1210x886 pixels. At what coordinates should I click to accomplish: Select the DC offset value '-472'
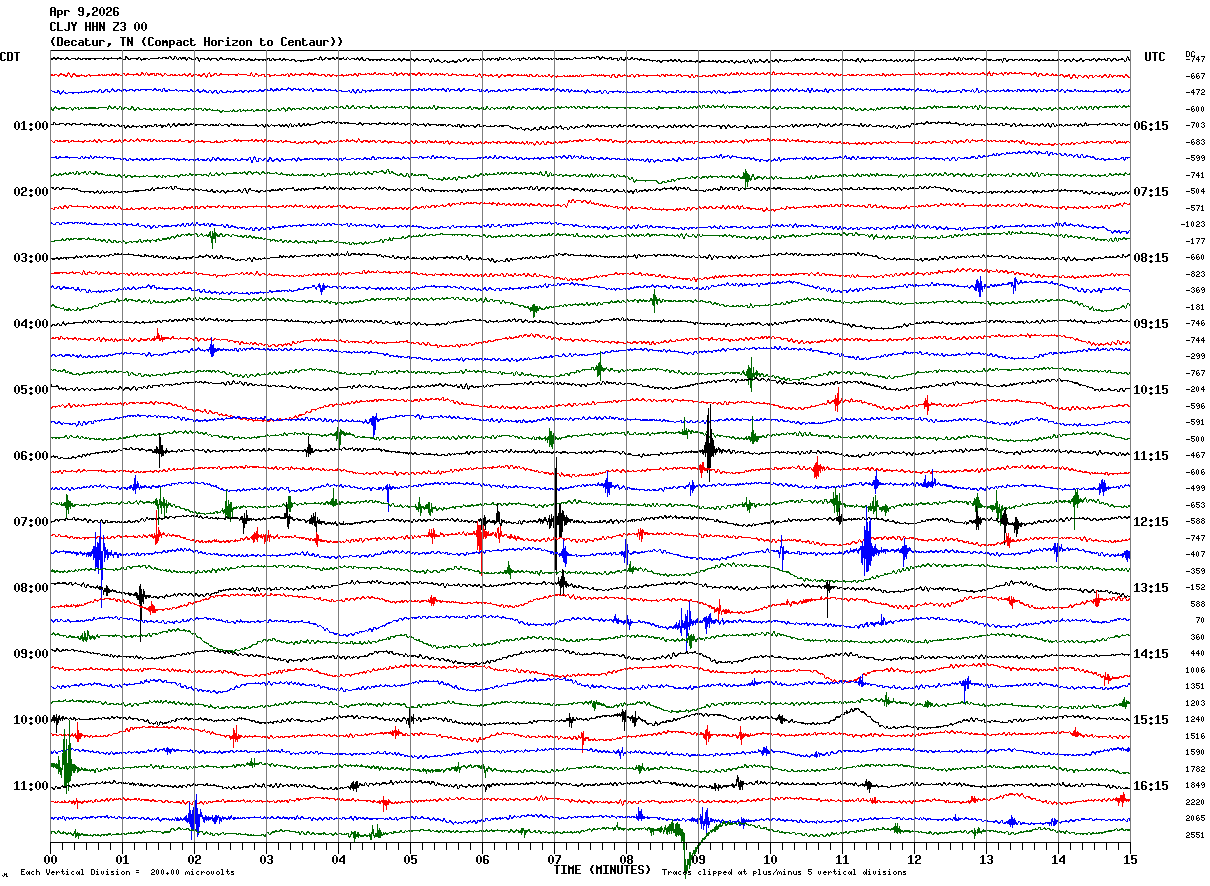1196,93
